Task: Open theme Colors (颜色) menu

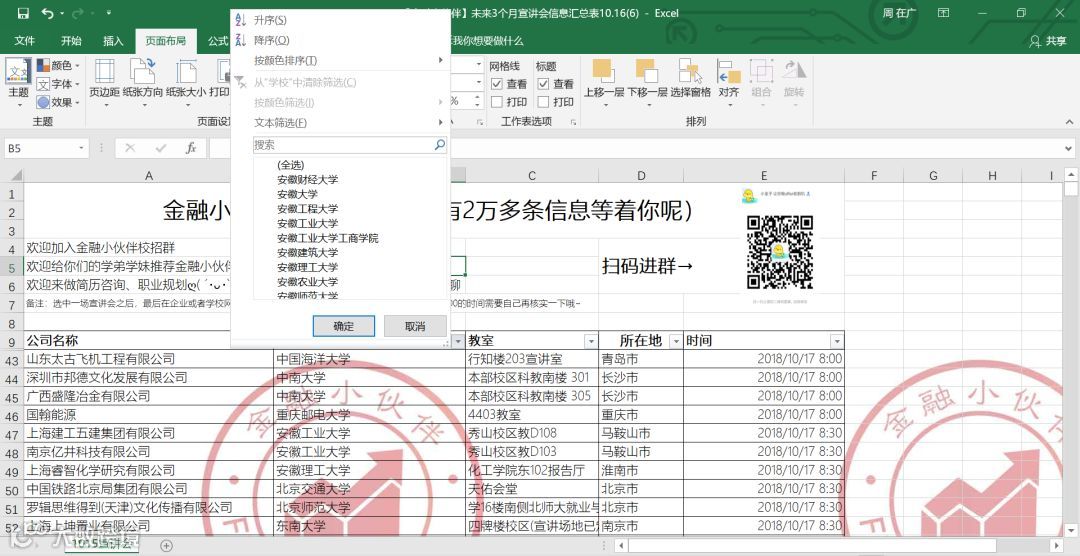Action: (x=59, y=65)
